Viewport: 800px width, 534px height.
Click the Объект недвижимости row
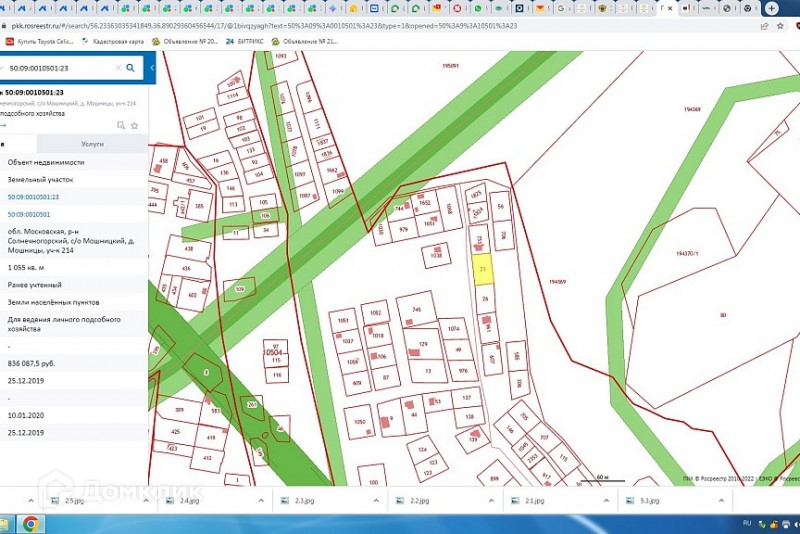tap(74, 162)
